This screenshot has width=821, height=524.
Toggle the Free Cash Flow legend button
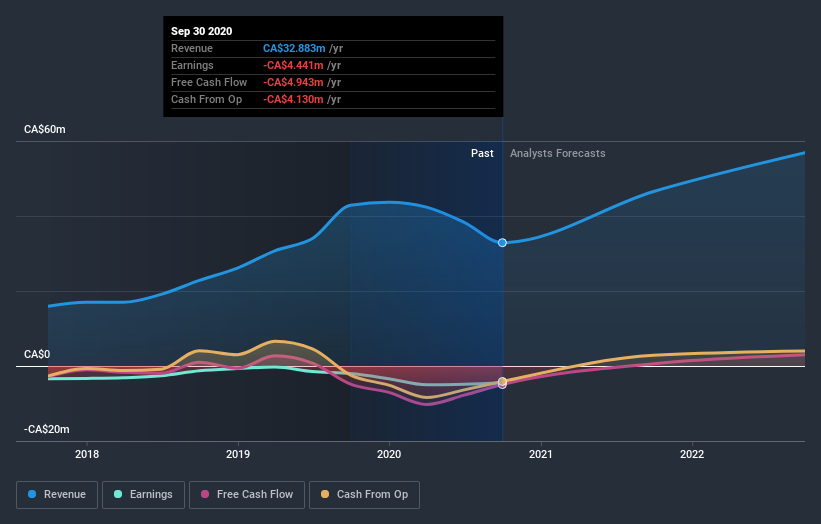pos(247,495)
